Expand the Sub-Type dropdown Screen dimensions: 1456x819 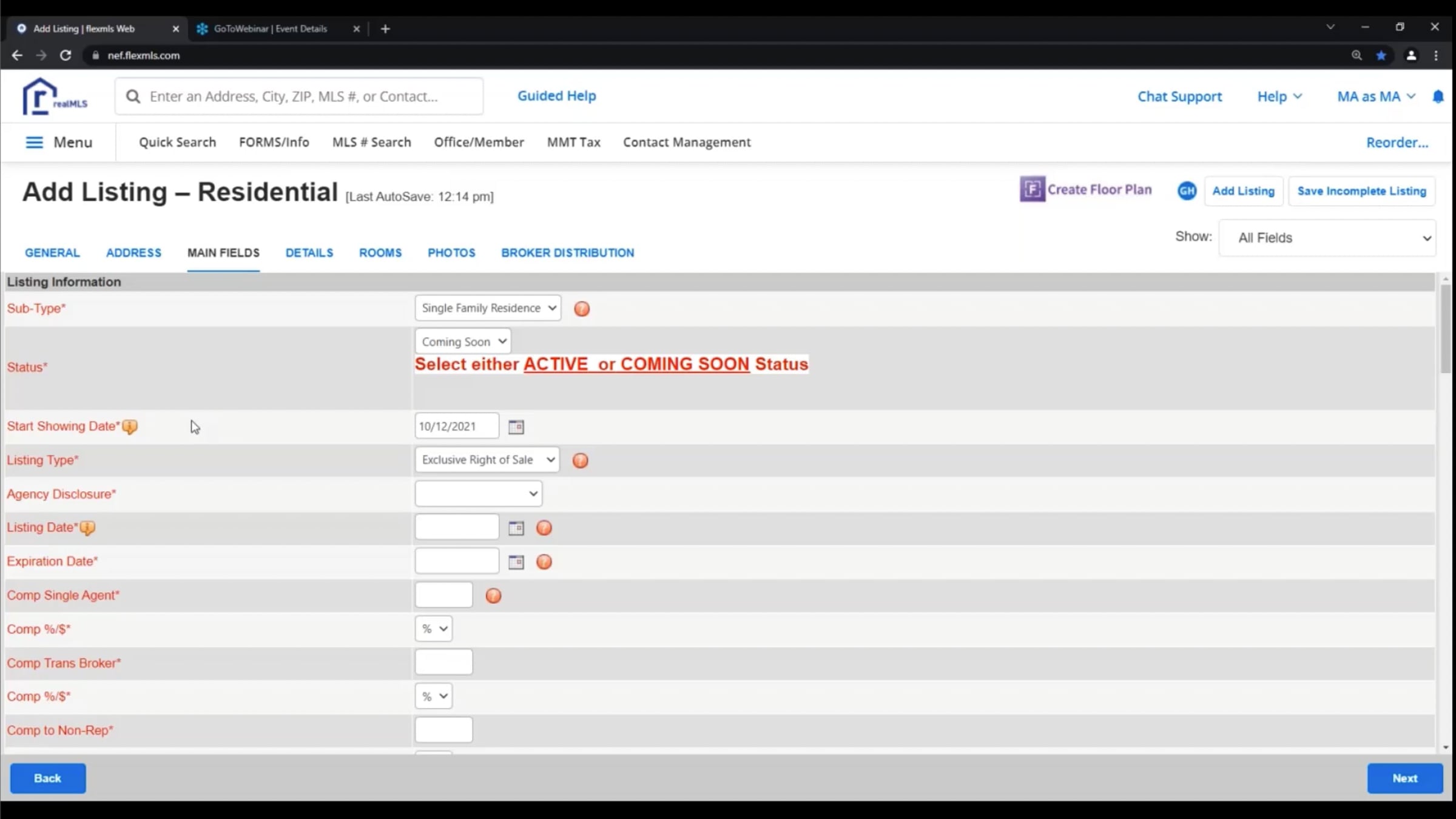click(488, 308)
